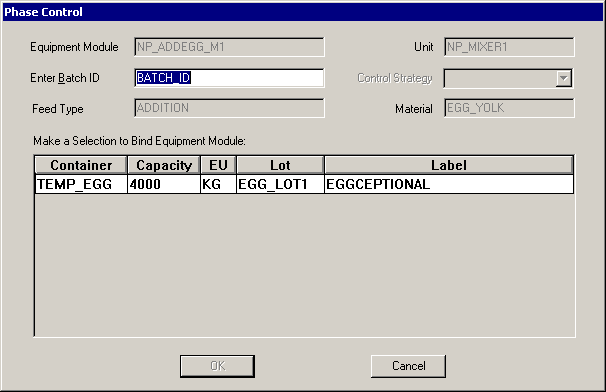Click the EGGCEPTIONAL label cell
This screenshot has width=606, height=392.
pos(449,184)
